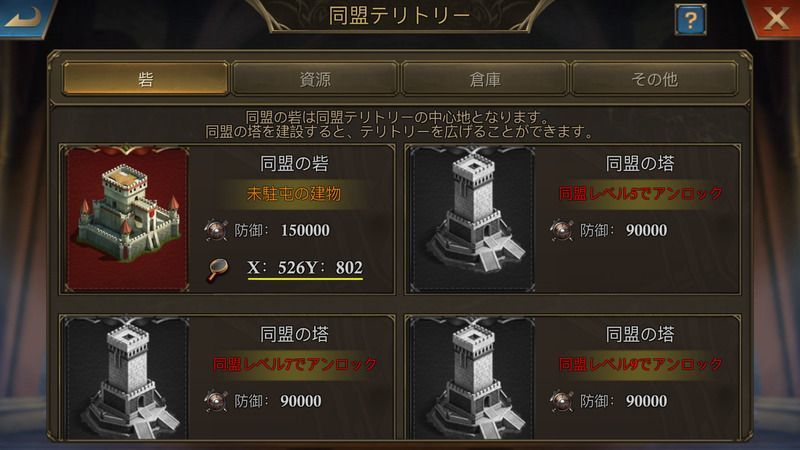The height and width of the screenshot is (450, 800).
Task: Click the tower thumbnail unlocked at level 9
Action: click(473, 378)
